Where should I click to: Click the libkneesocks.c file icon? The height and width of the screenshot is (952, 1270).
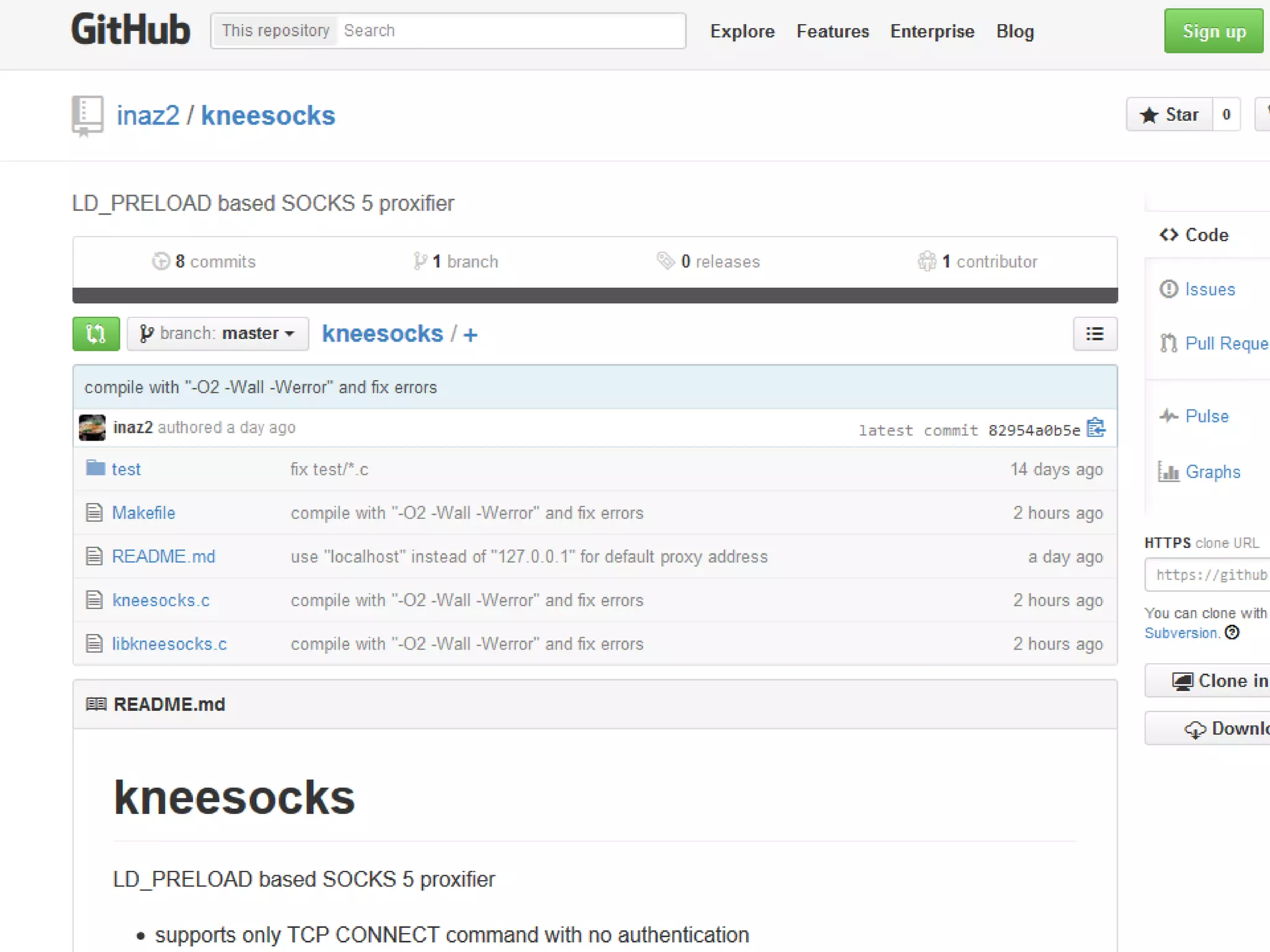94,643
